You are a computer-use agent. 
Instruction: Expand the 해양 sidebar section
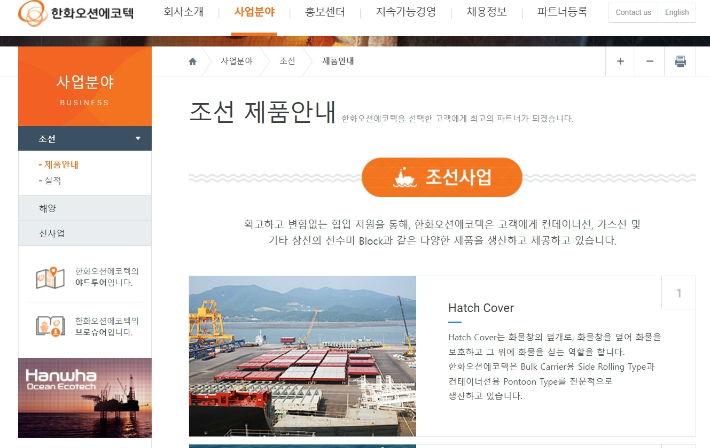coord(85,208)
